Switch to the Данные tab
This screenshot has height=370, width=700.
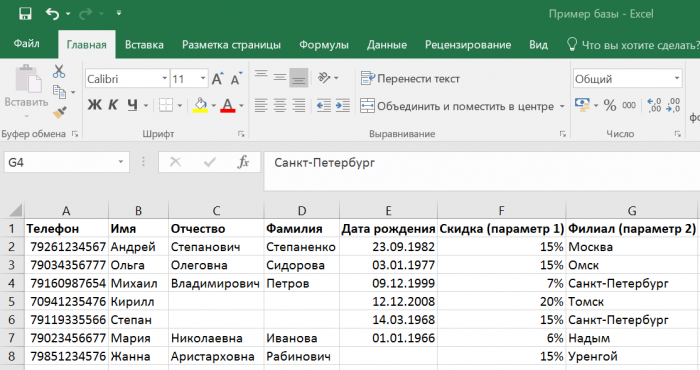click(x=387, y=45)
